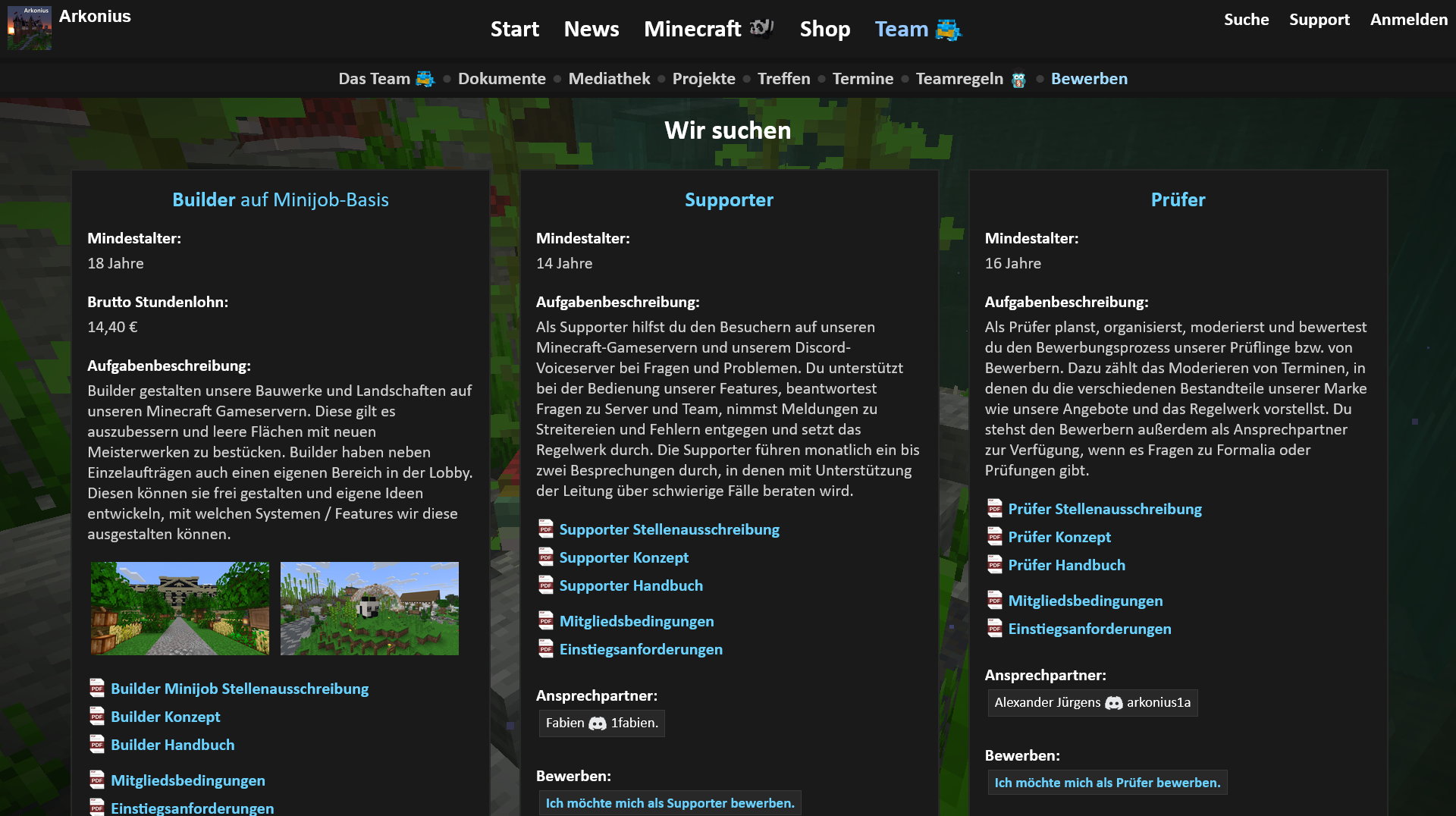Click the PDF icon beside Builder Handbuch
This screenshot has height=816, width=1456.
pyautogui.click(x=97, y=745)
